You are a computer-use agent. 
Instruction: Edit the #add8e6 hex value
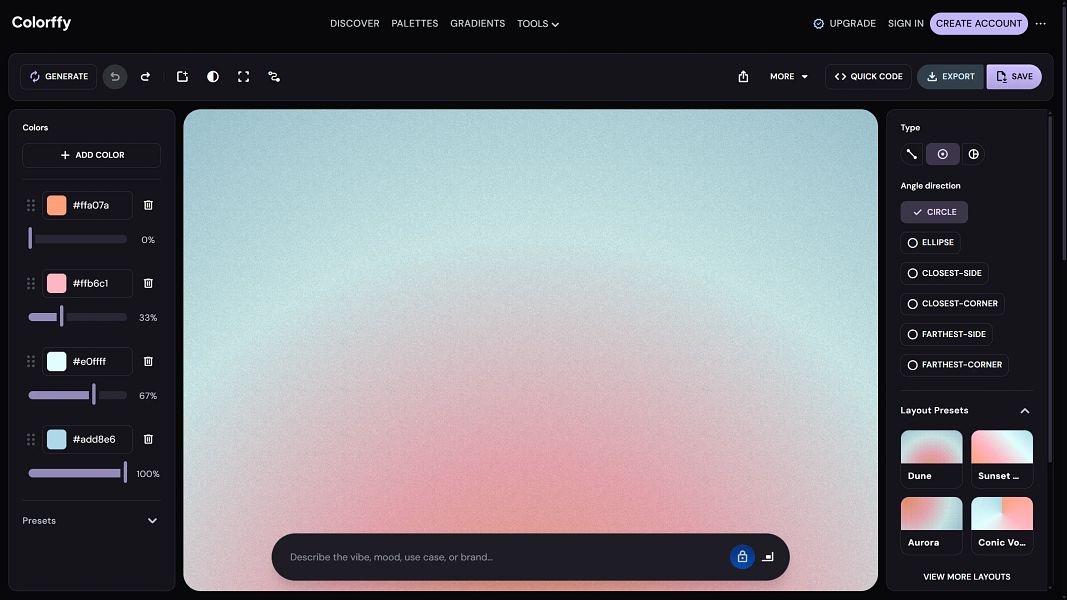(100, 439)
